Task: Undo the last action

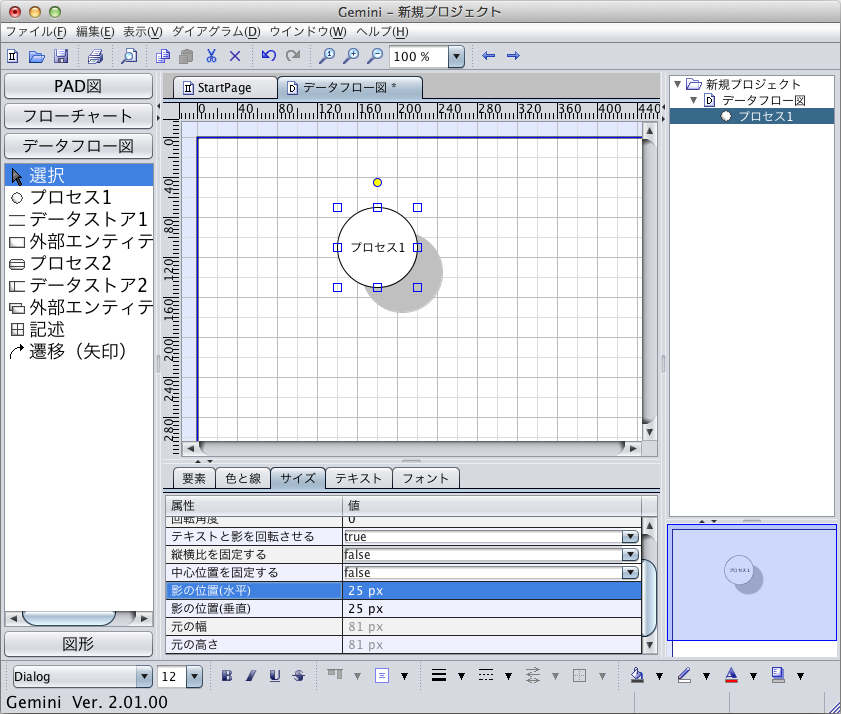Action: pos(269,55)
